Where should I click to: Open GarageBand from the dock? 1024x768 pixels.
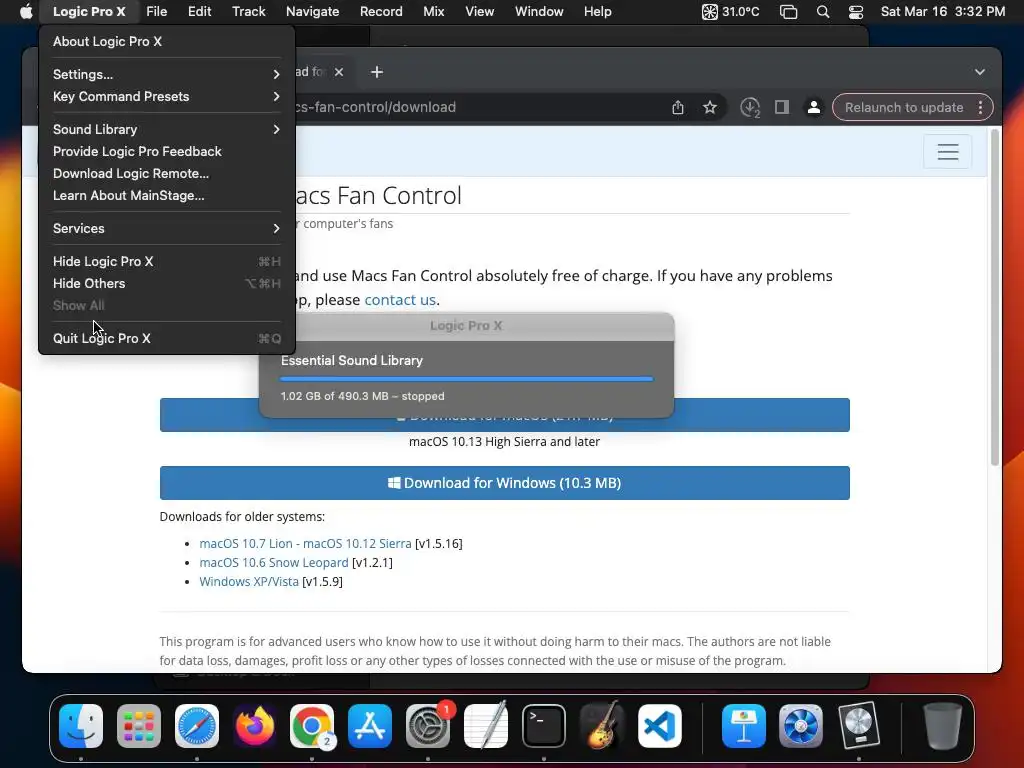tap(601, 726)
